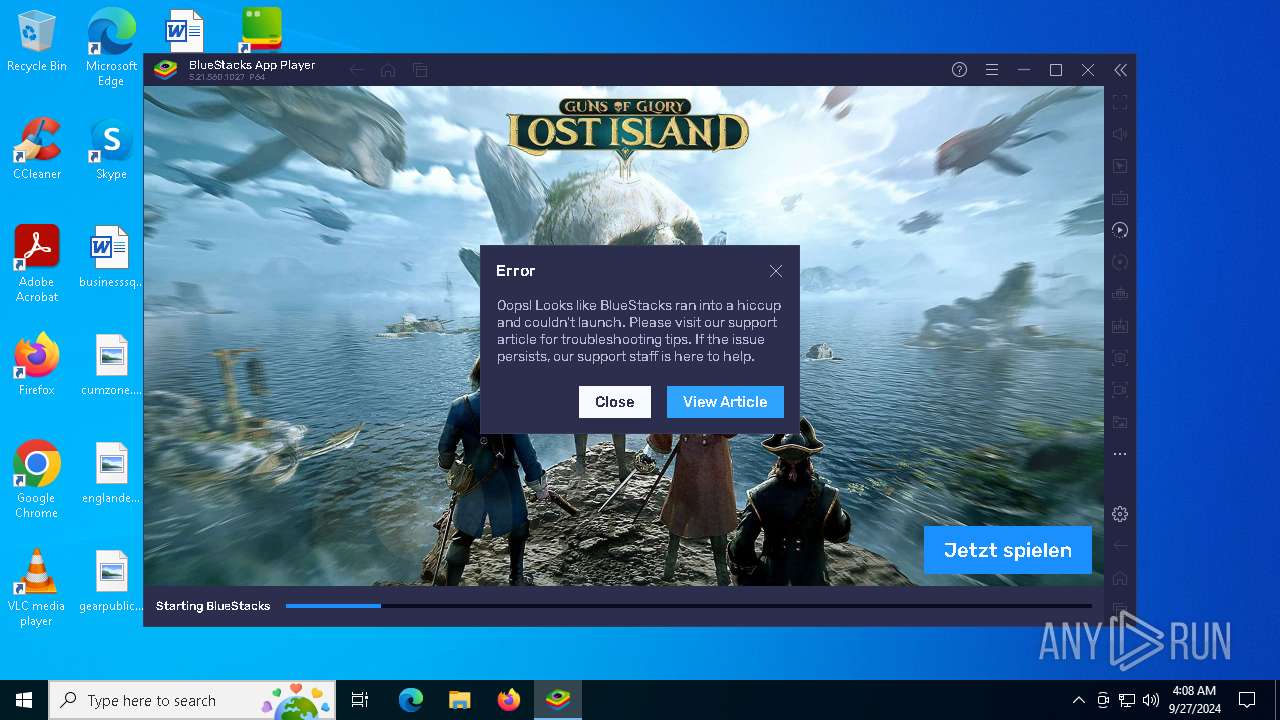Image resolution: width=1280 pixels, height=720 pixels.
Task: Maximize the BlueStacks App Player window
Action: point(1055,70)
